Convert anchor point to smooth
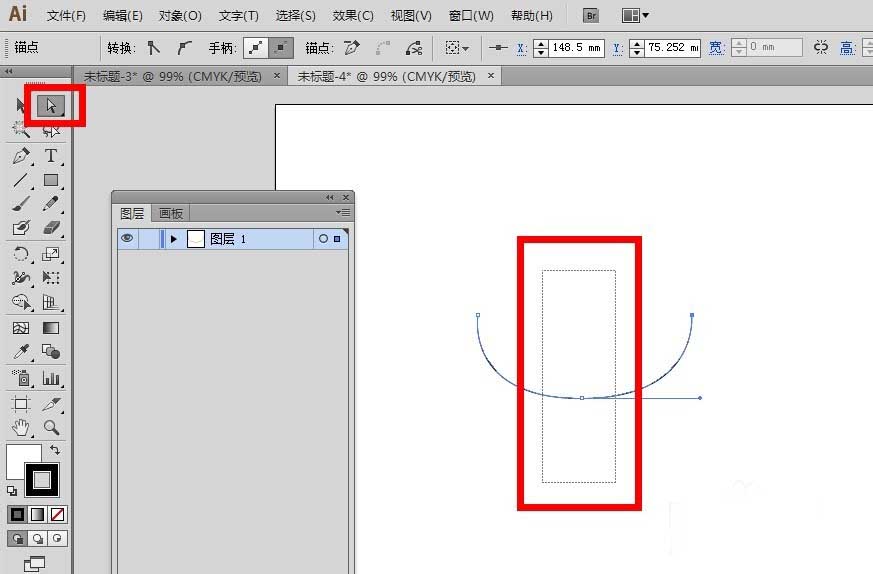The width and height of the screenshot is (873, 574). tap(184, 48)
